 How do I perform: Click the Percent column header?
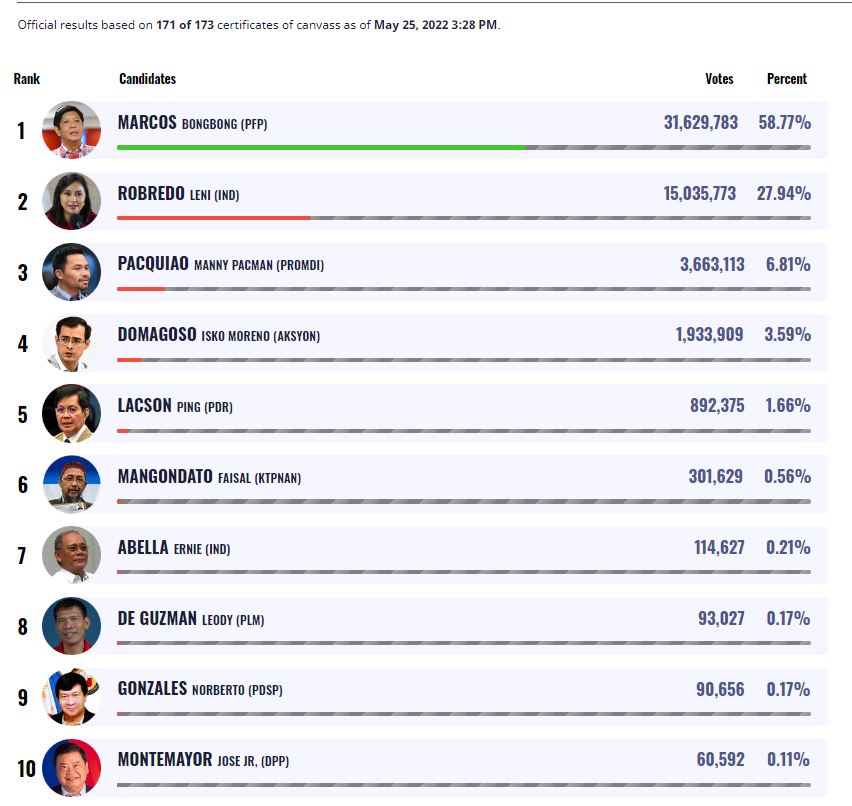787,79
